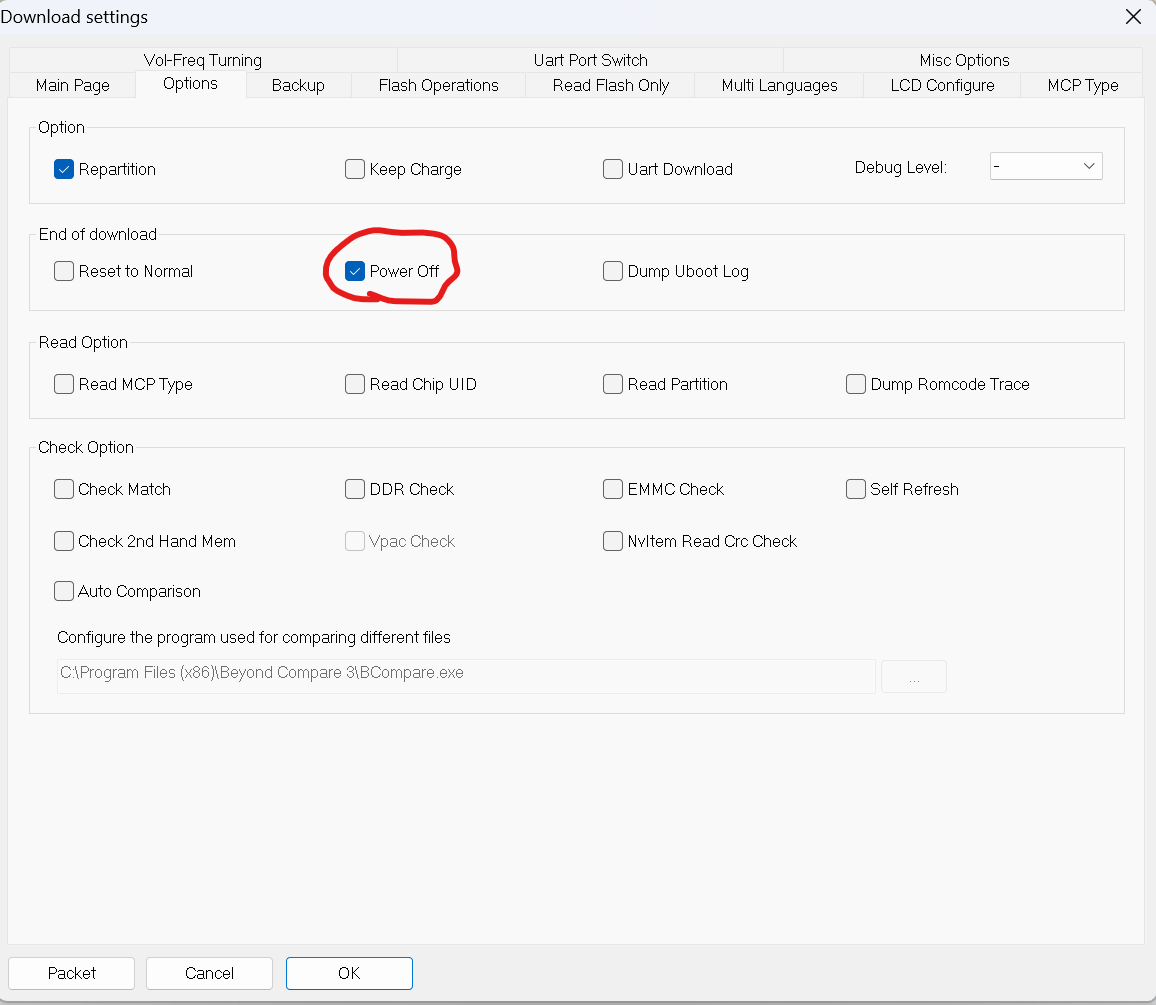Enable Read Chip UID option
The width and height of the screenshot is (1156, 1005).
coord(355,384)
